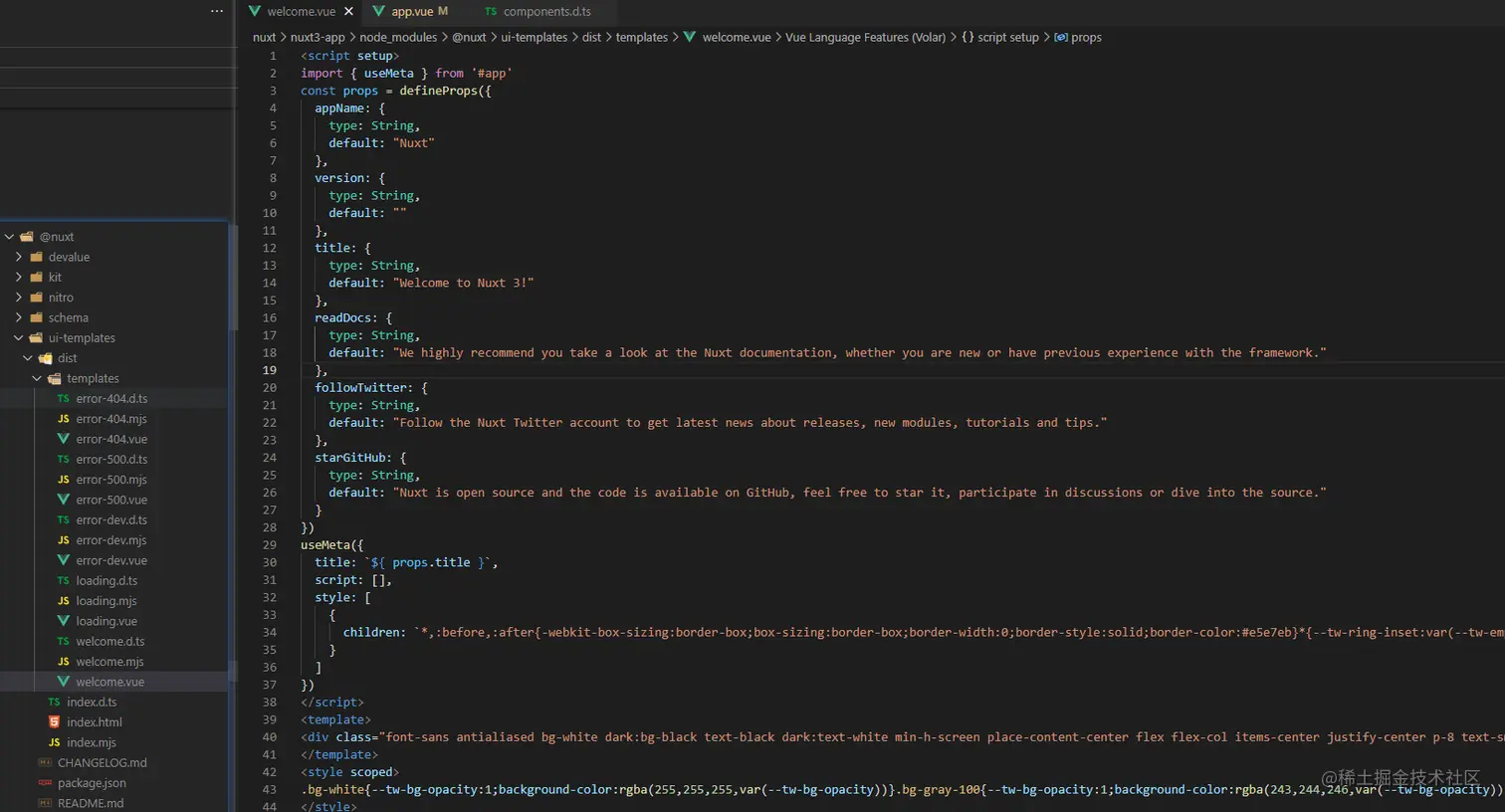This screenshot has width=1505, height=812.
Task: Click the Vue icon beside loading.vue
Action: pyautogui.click(x=64, y=621)
